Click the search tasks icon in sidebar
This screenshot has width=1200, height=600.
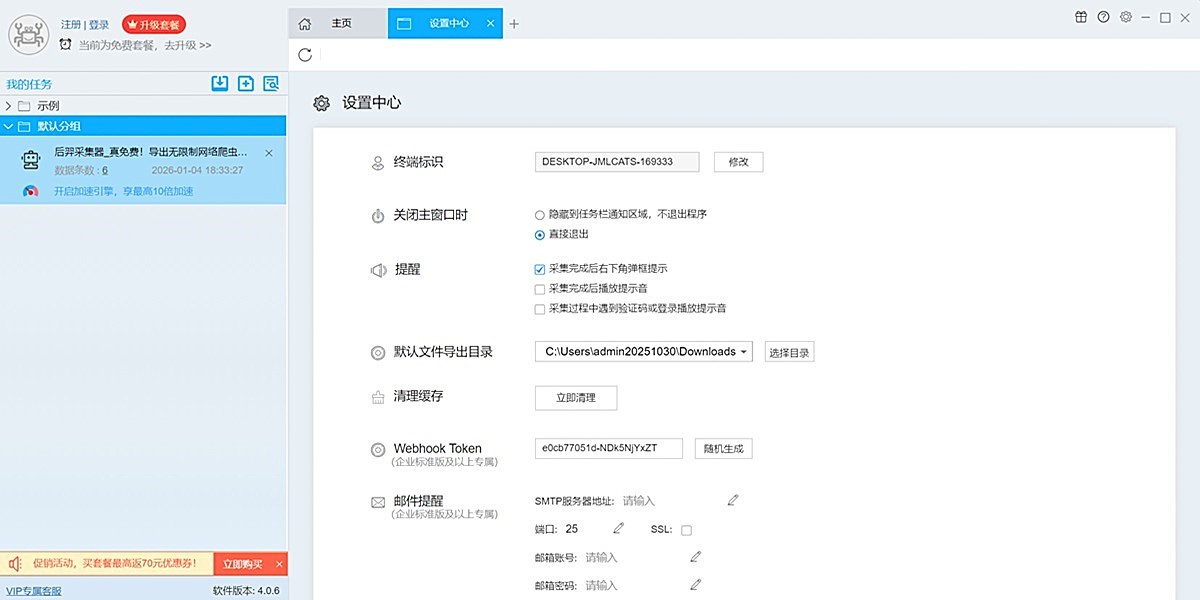tap(271, 84)
